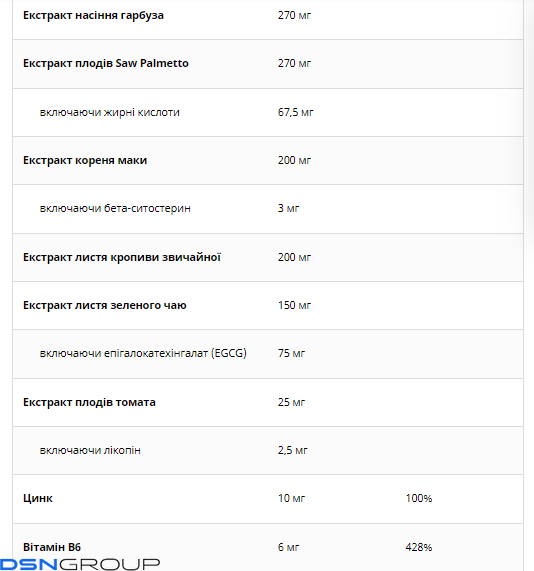Image resolution: width=534 pixels, height=571 pixels.
Task: Click Екстракт листя кропиви звичайної label
Action: tap(122, 257)
